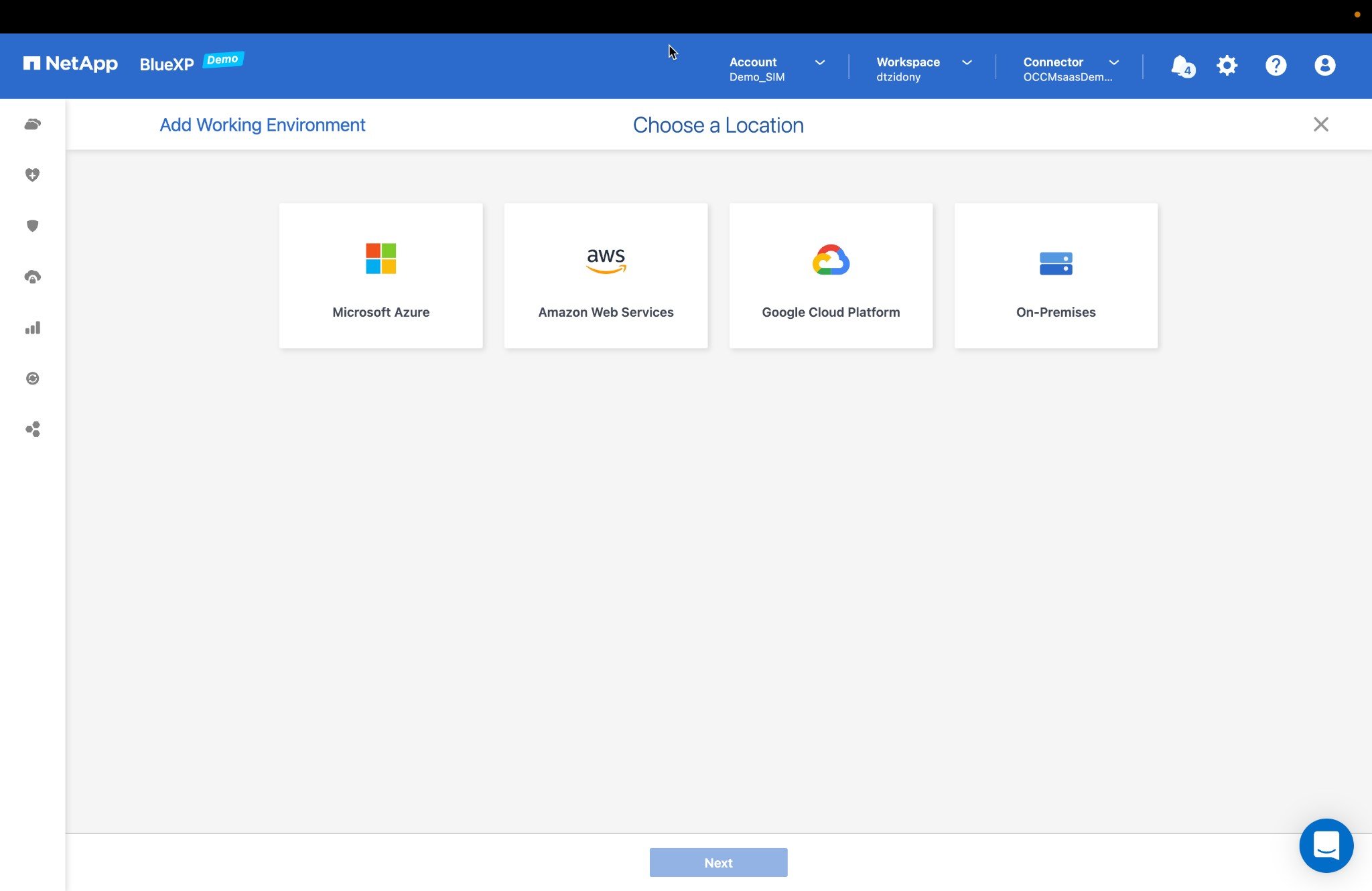Screen dimensions: 1372x891
Task: Open the user profile icon
Action: 1324,66
